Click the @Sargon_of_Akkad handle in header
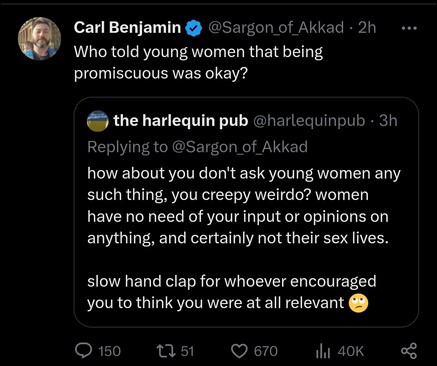437x366 pixels. [x=276, y=28]
